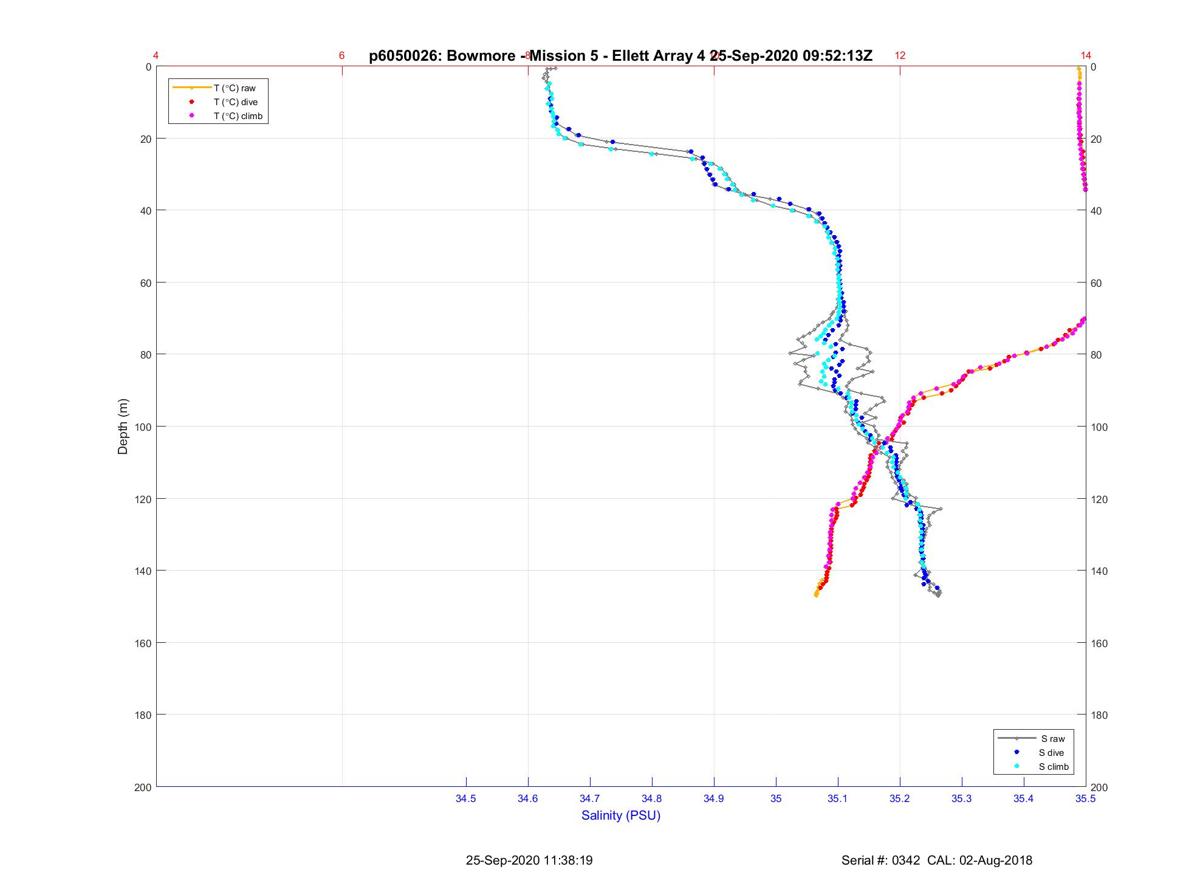Click the 35.1 salinity tick label
Screen dimensions: 1200x885
click(838, 799)
